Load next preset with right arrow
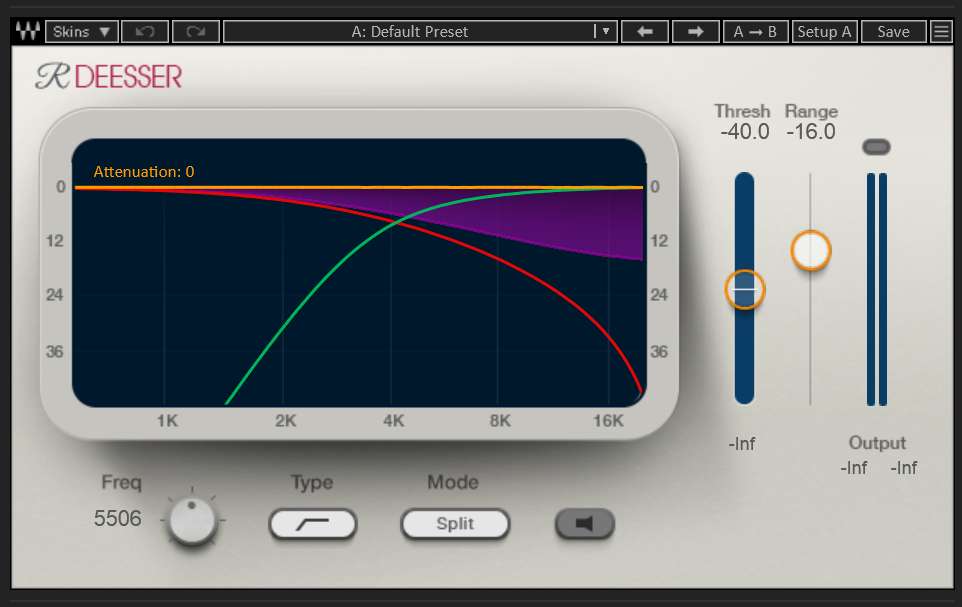The width and height of the screenshot is (962, 607). 696,31
